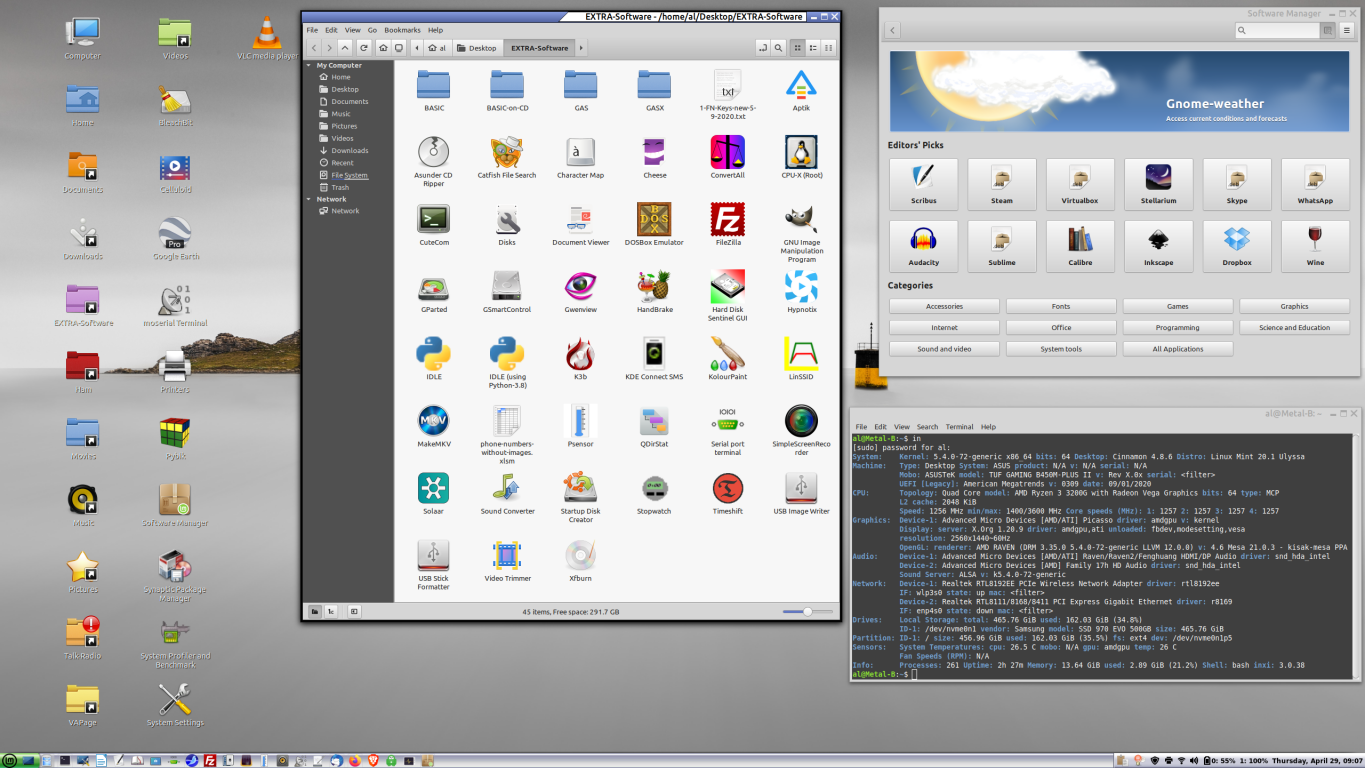Open the Search menu in terminal window
The height and width of the screenshot is (768, 1365).
(x=927, y=427)
